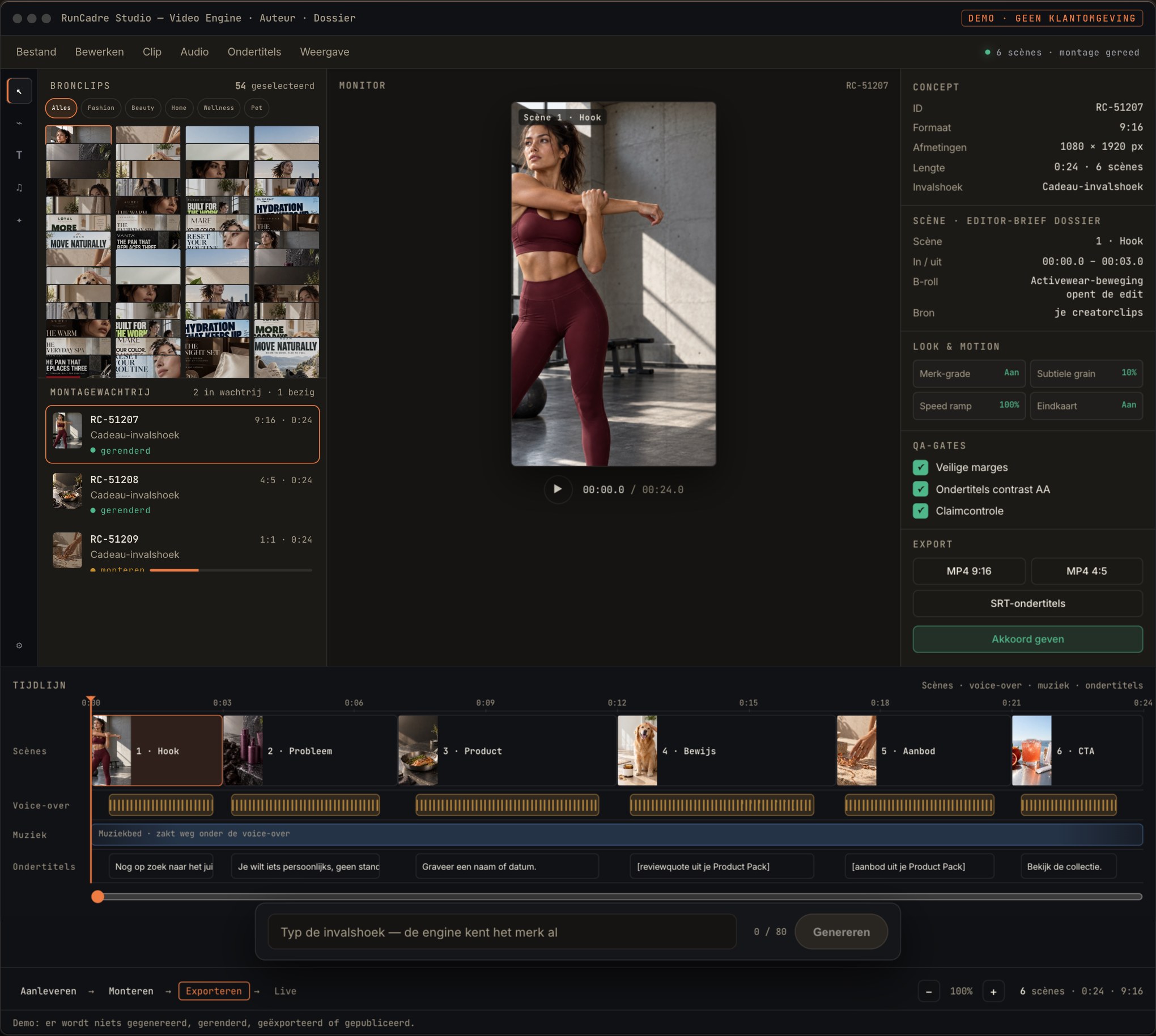
Task: Open the Ondertitels menu
Action: [x=254, y=52]
